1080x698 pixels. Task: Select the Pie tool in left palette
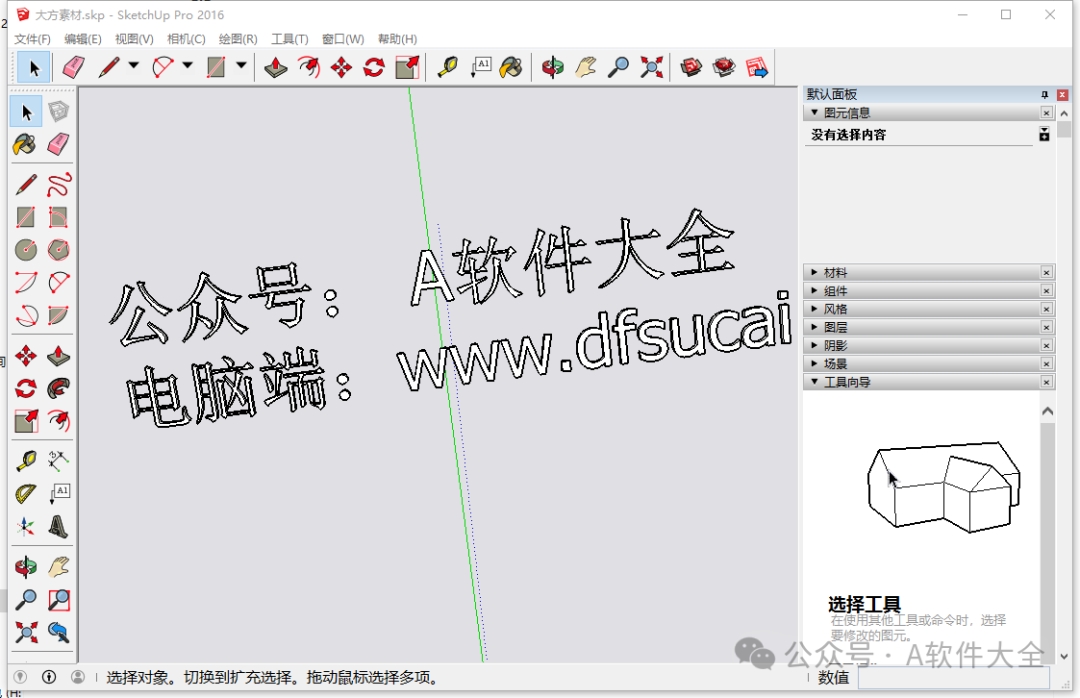click(59, 316)
